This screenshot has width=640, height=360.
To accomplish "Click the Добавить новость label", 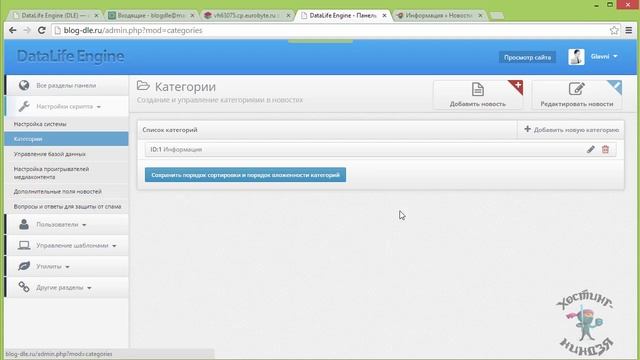I will 478,104.
